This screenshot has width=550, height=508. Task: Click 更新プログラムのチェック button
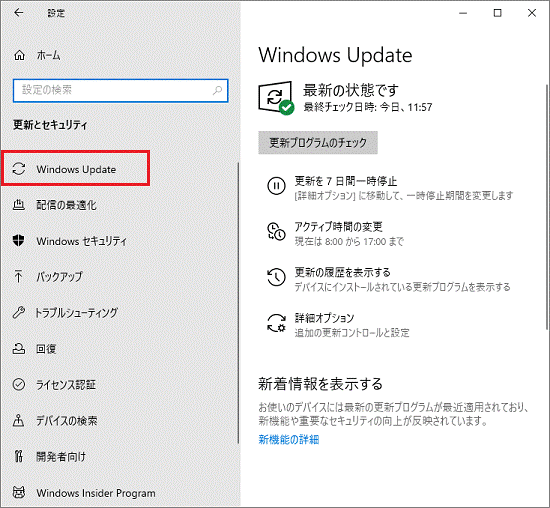[x=318, y=142]
